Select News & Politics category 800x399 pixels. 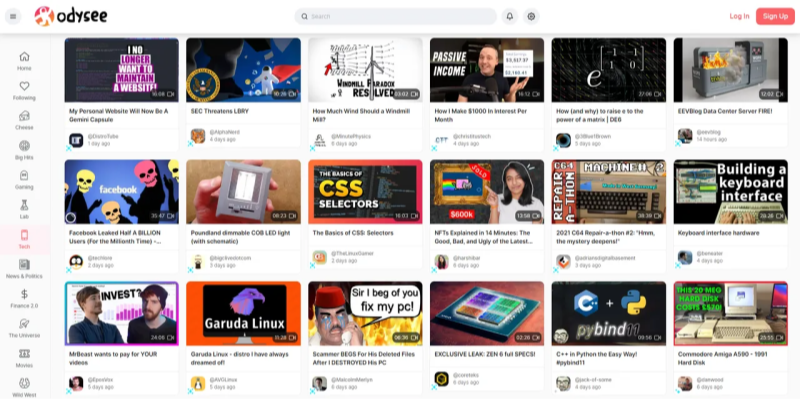[x=24, y=269]
